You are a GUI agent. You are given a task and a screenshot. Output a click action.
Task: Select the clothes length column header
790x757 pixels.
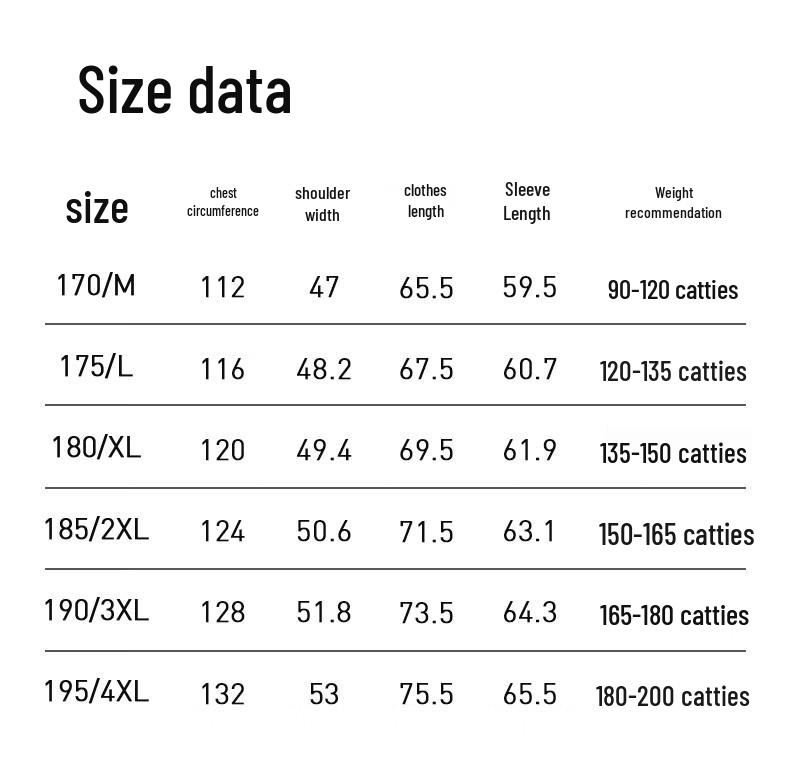click(425, 201)
